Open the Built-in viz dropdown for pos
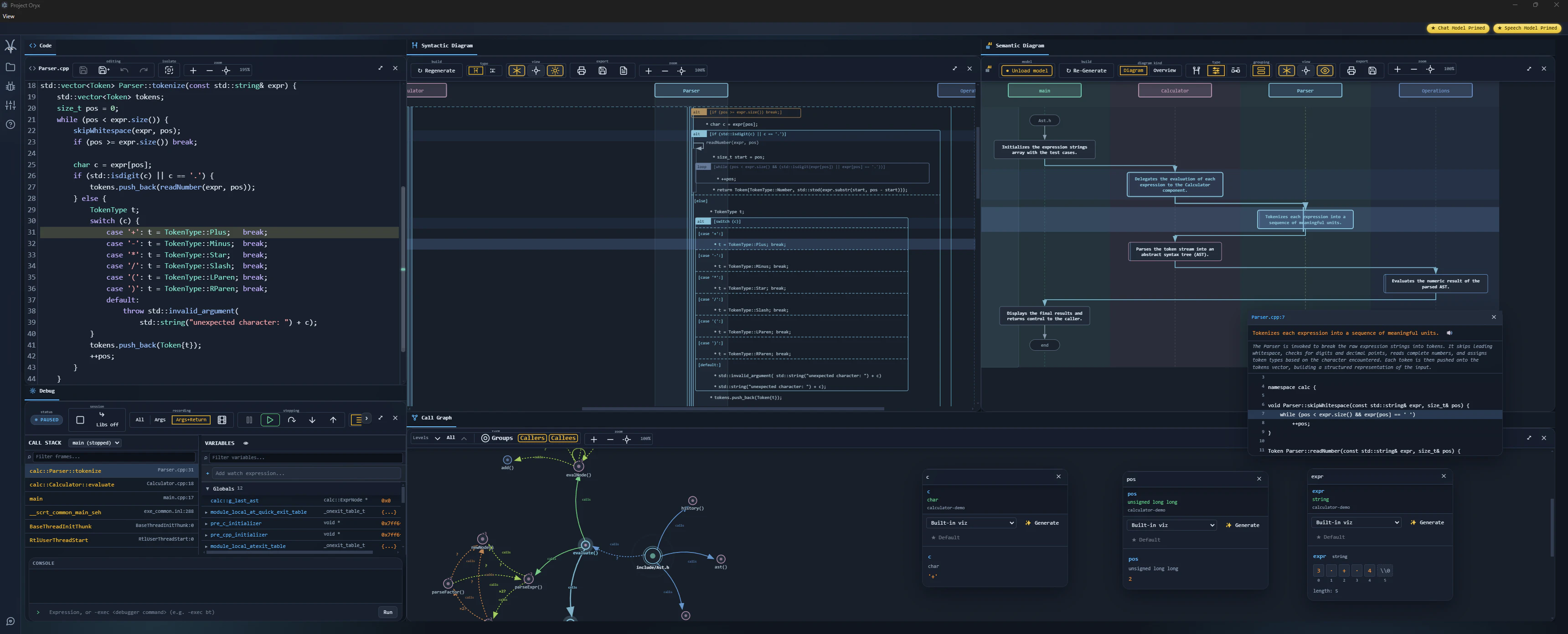 point(1172,525)
